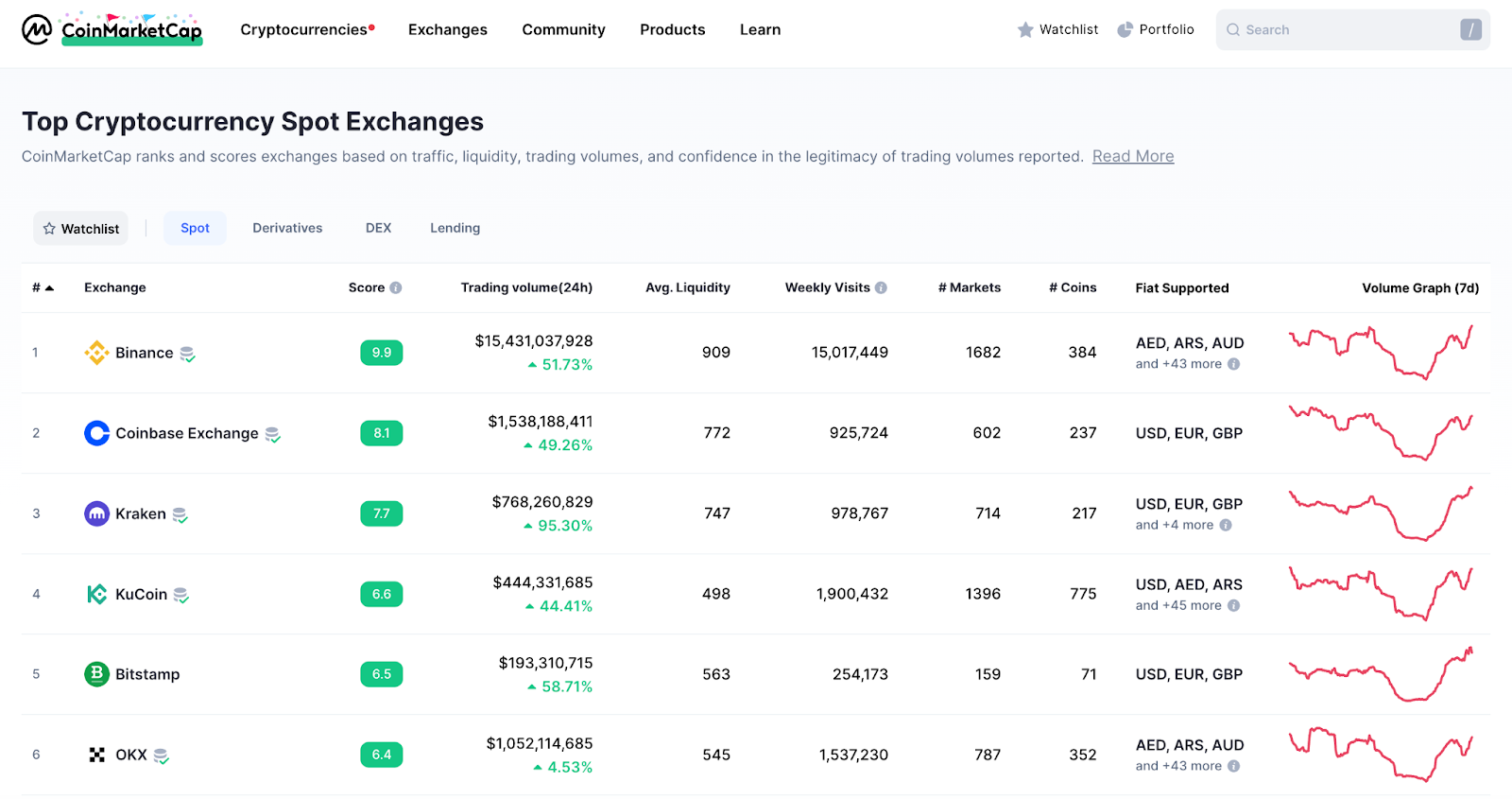This screenshot has width=1512, height=799.
Task: Open the Bitstamp exchange link
Action: [147, 674]
